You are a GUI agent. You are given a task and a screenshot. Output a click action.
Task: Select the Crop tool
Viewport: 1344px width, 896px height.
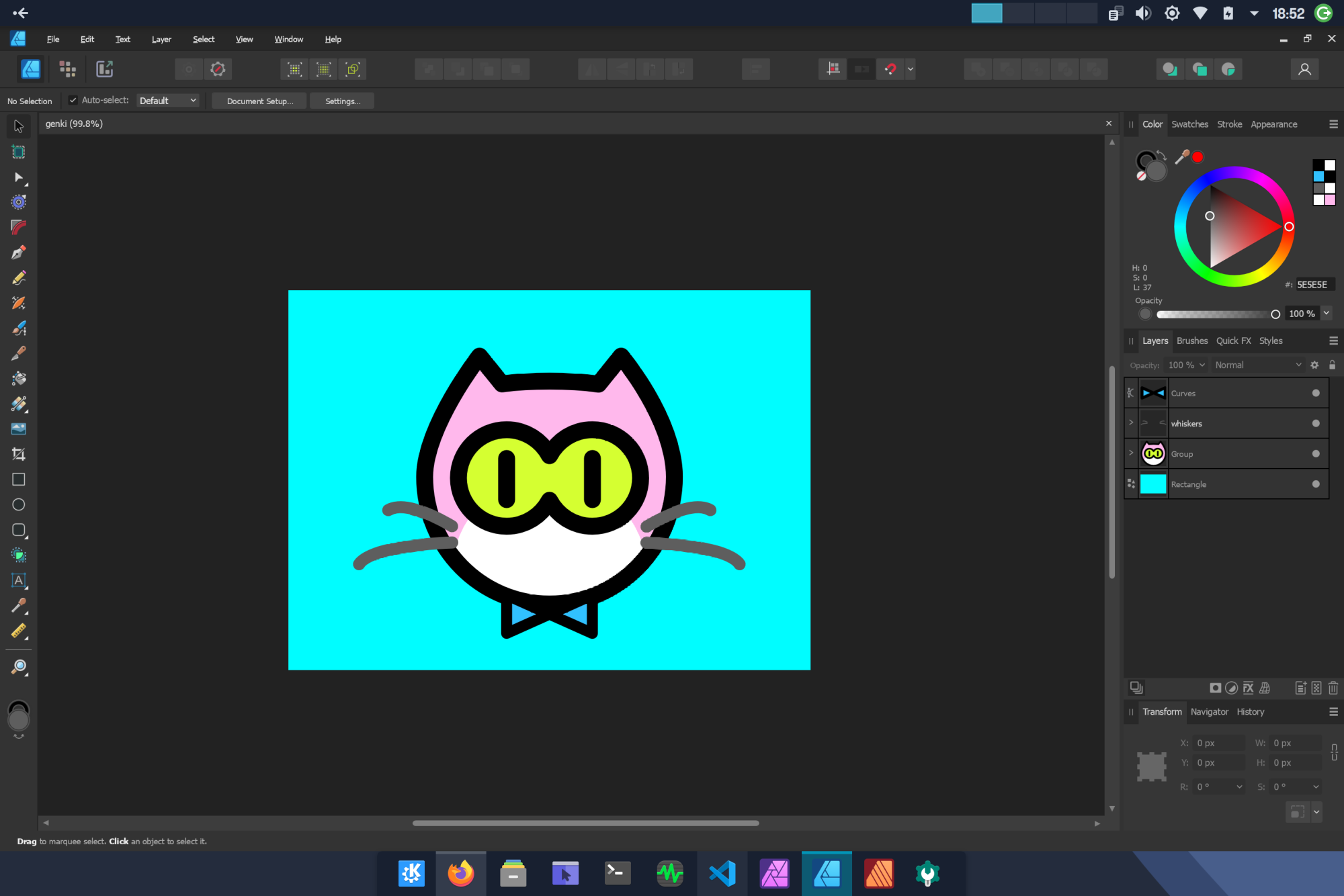tap(19, 455)
